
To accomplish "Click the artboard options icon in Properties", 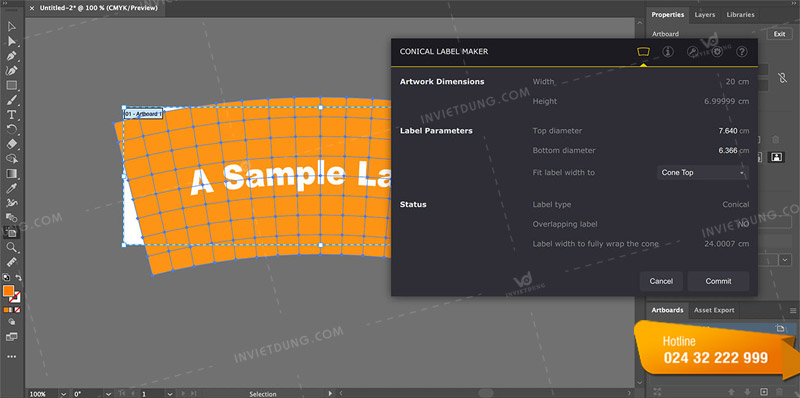I will point(777,157).
